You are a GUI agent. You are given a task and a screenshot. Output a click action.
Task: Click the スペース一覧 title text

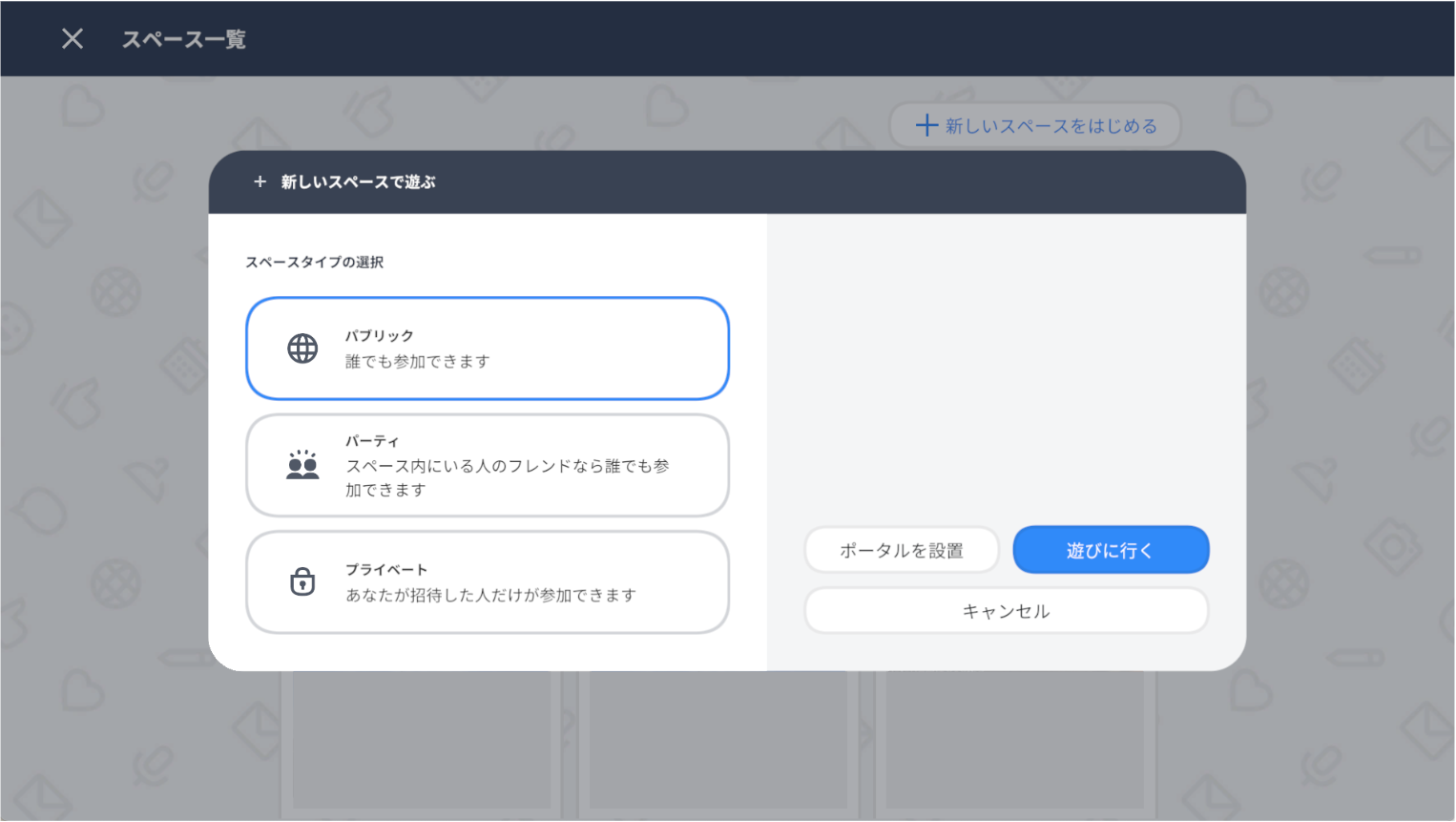(x=183, y=39)
